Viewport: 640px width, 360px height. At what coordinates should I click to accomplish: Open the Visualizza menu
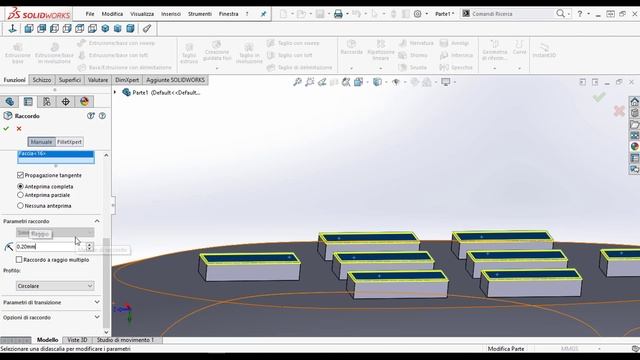coord(142,14)
